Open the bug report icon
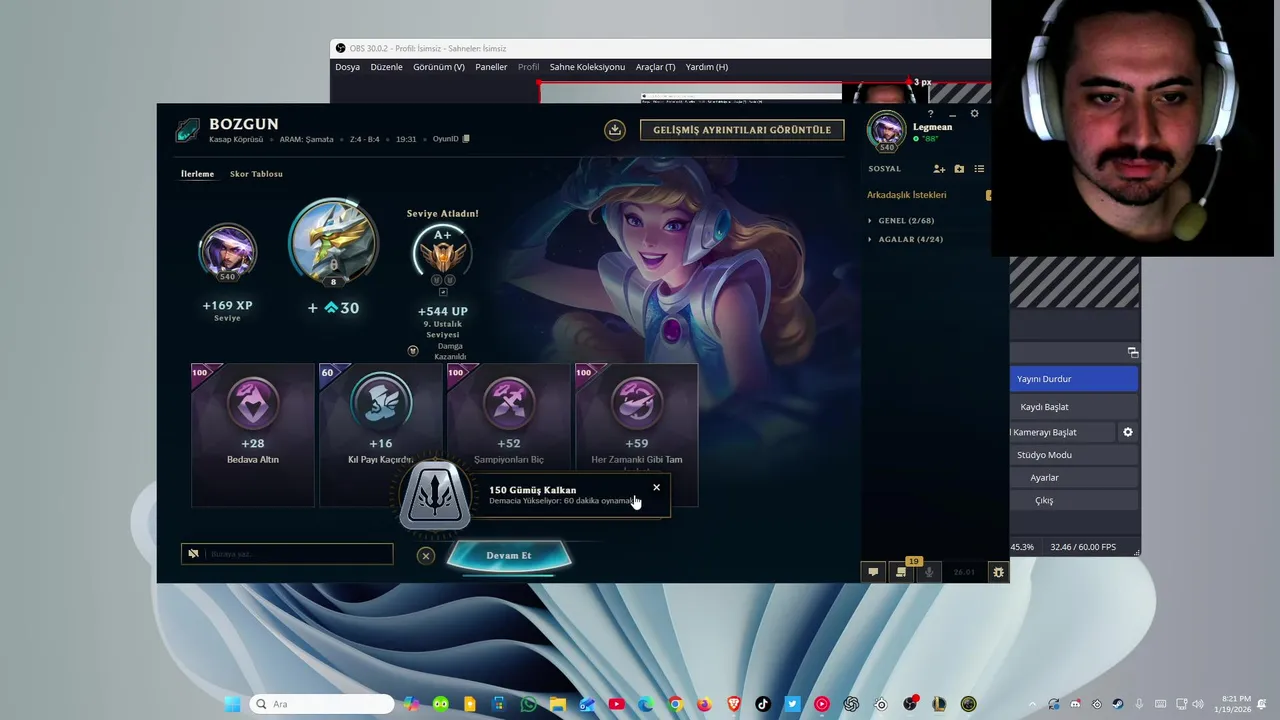Image resolution: width=1280 pixels, height=720 pixels. [997, 572]
